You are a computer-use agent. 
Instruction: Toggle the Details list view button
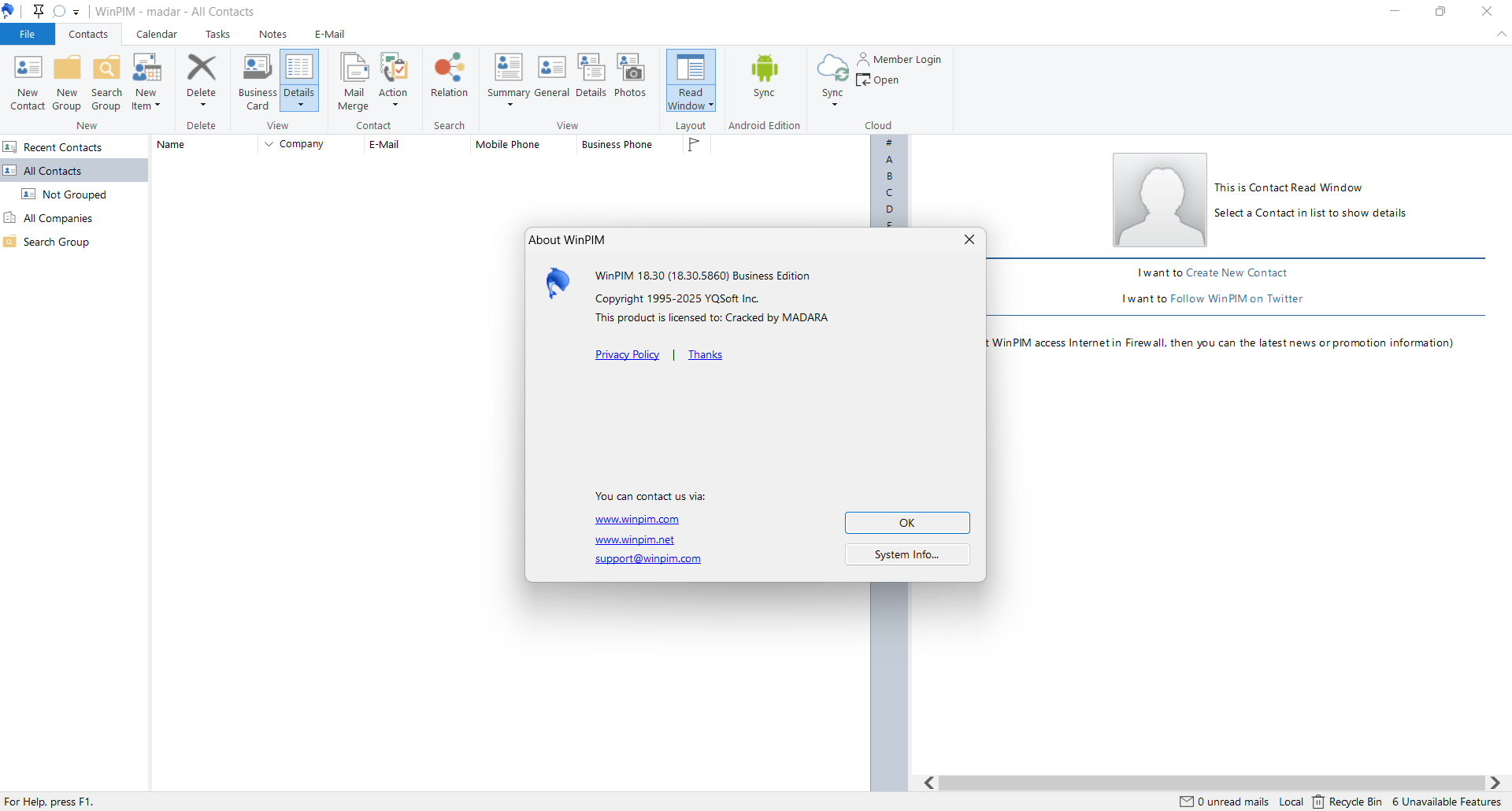click(x=299, y=82)
